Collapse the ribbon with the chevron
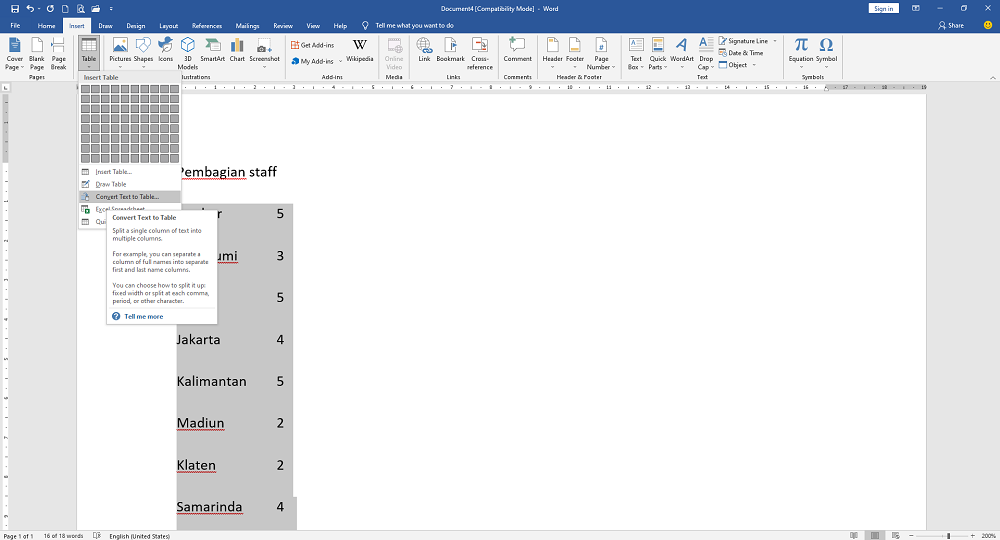This screenshot has width=1000, height=540. [992, 78]
